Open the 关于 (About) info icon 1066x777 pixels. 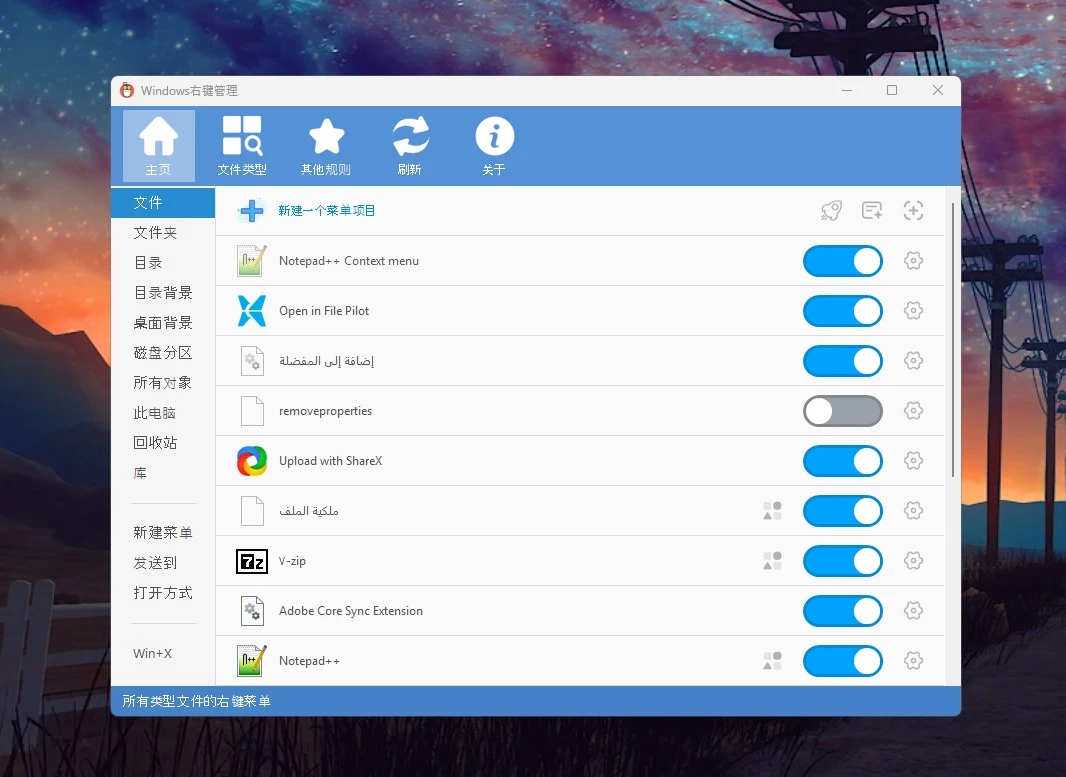494,145
